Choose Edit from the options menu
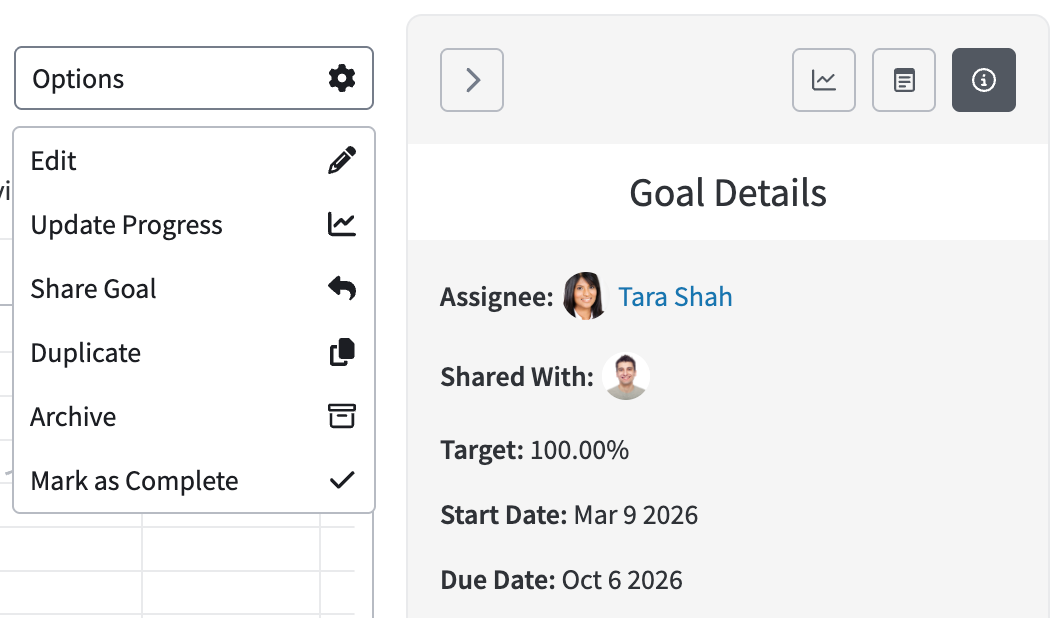 tap(194, 161)
